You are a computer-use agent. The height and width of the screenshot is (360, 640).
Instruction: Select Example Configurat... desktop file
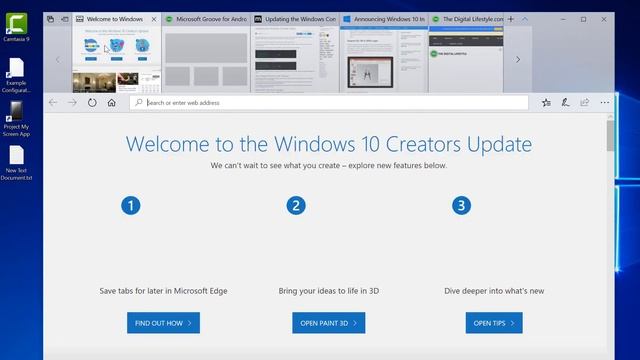click(x=16, y=76)
